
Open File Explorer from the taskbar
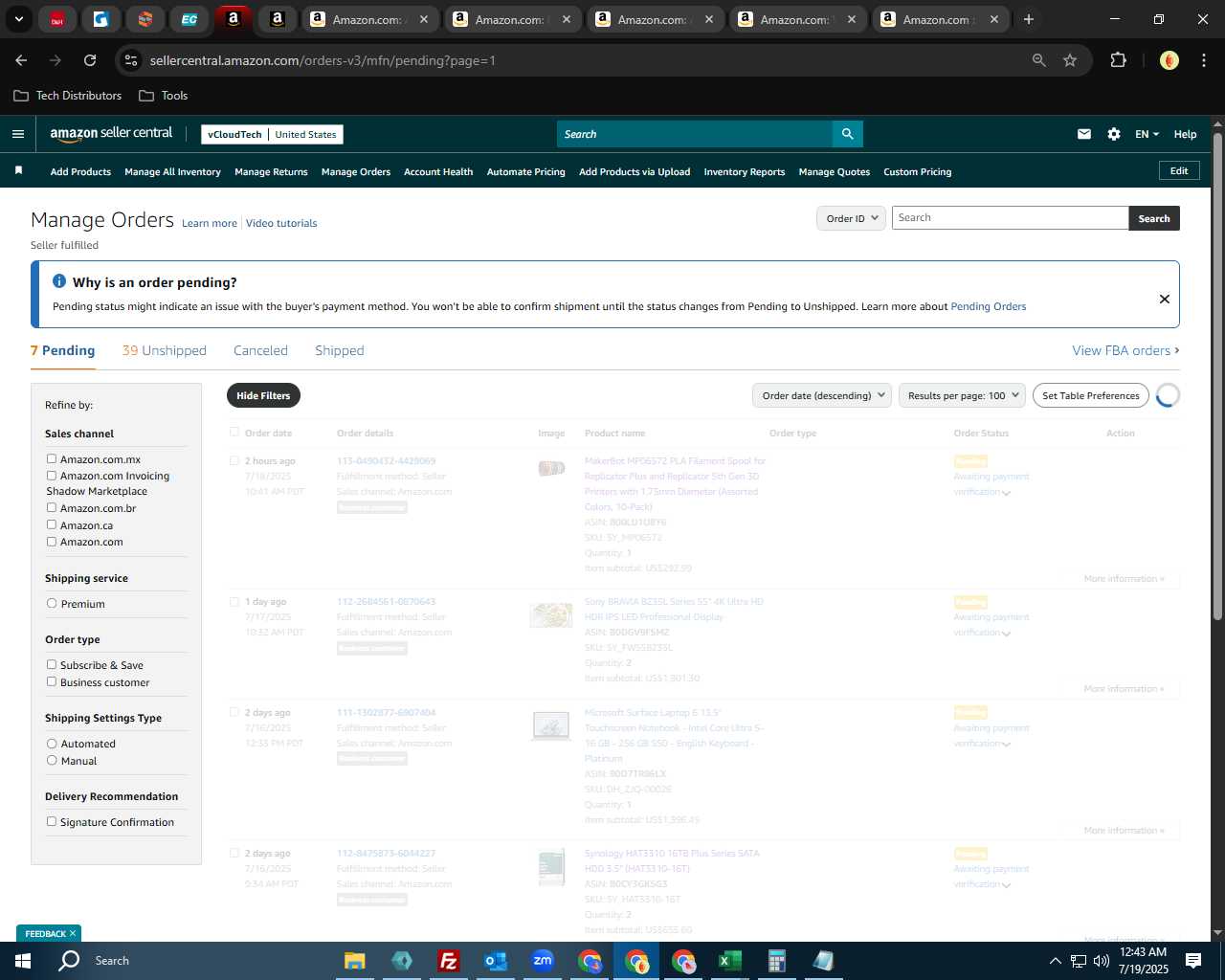[355, 961]
